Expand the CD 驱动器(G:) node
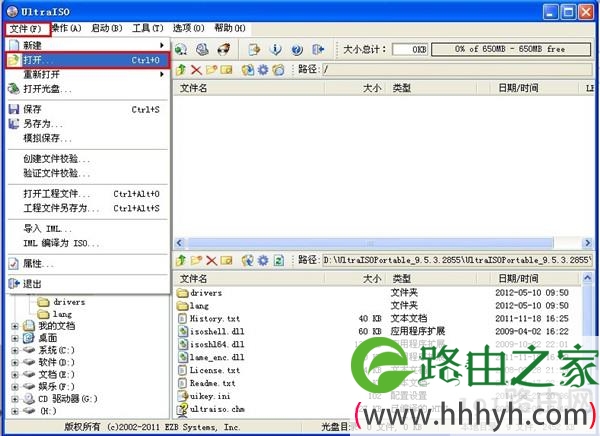Screen dimensions: 600x436 pyautogui.click(x=15, y=399)
